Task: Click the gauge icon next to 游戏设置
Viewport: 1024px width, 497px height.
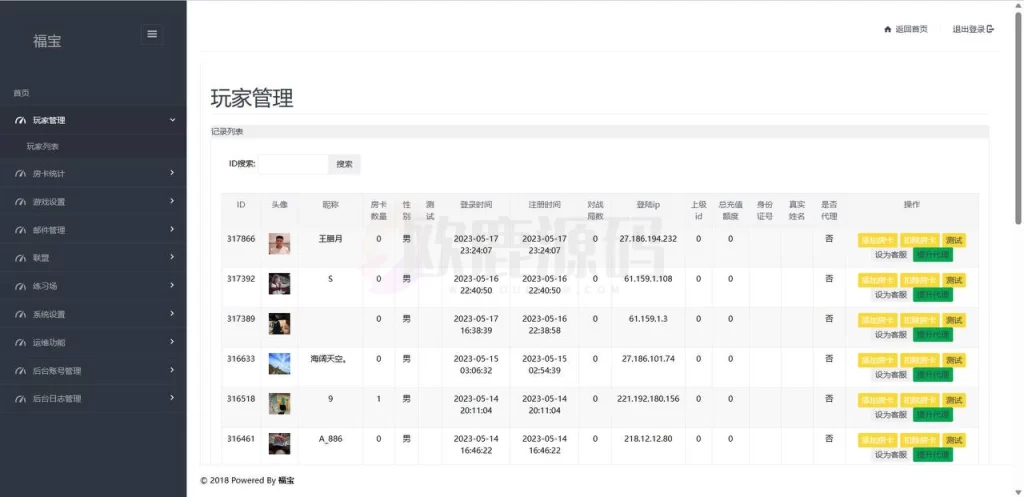Action: pyautogui.click(x=20, y=202)
